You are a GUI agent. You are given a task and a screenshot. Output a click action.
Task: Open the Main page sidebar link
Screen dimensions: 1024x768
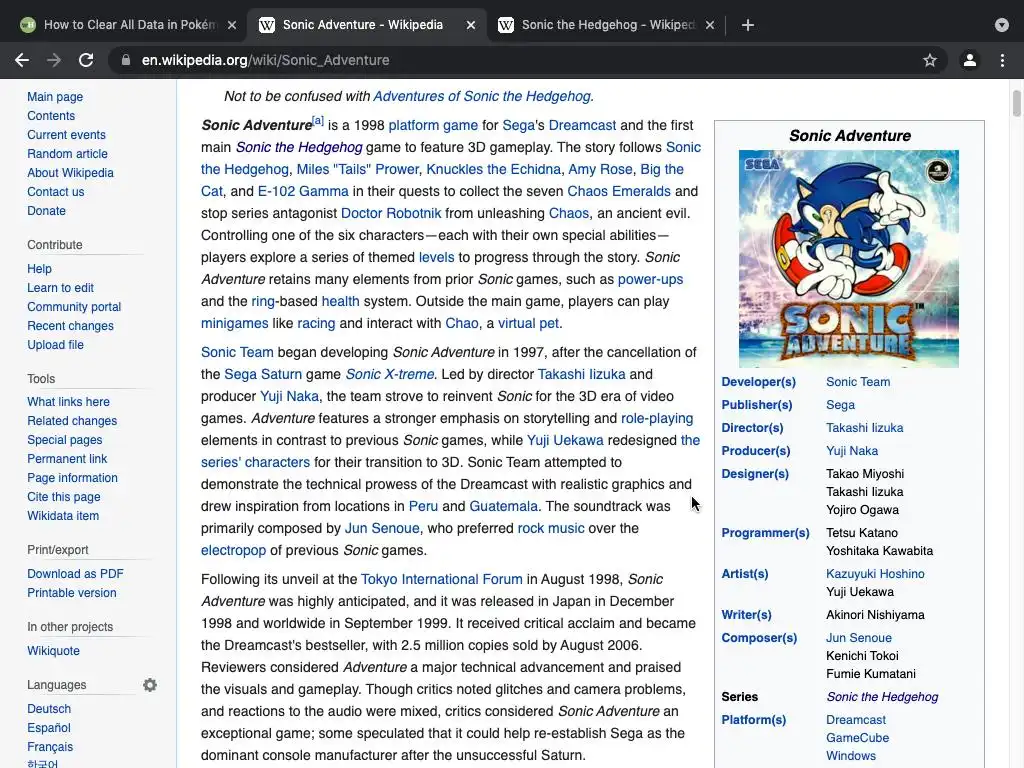55,97
